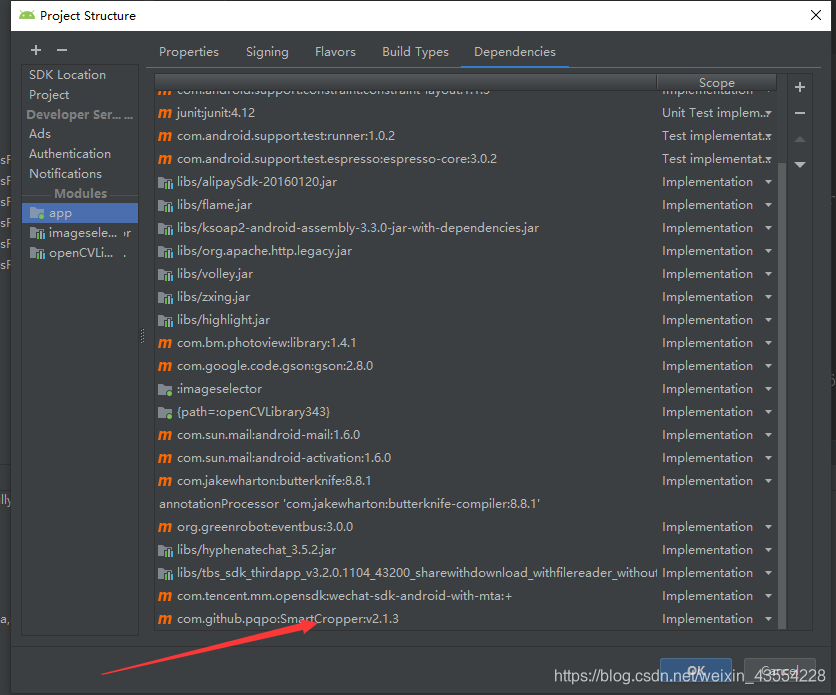
Task: Select com.android.support.test:runner:1.0.2 row
Action: [x=466, y=136]
